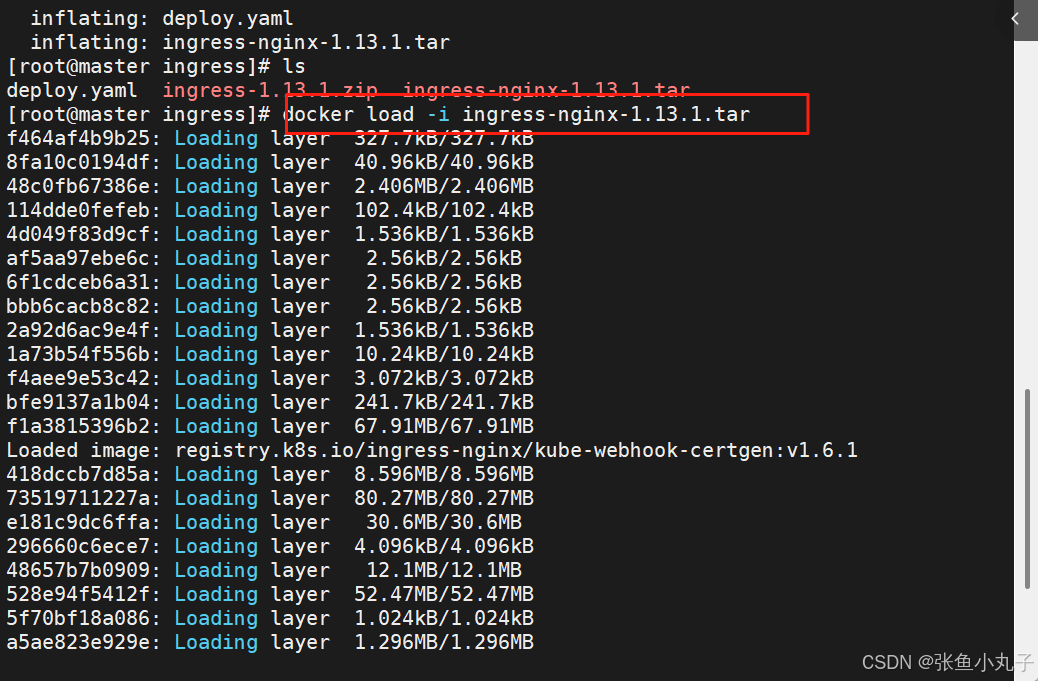Click the size '1.296MB/1.296MB'
The height and width of the screenshot is (681, 1038).
444,642
